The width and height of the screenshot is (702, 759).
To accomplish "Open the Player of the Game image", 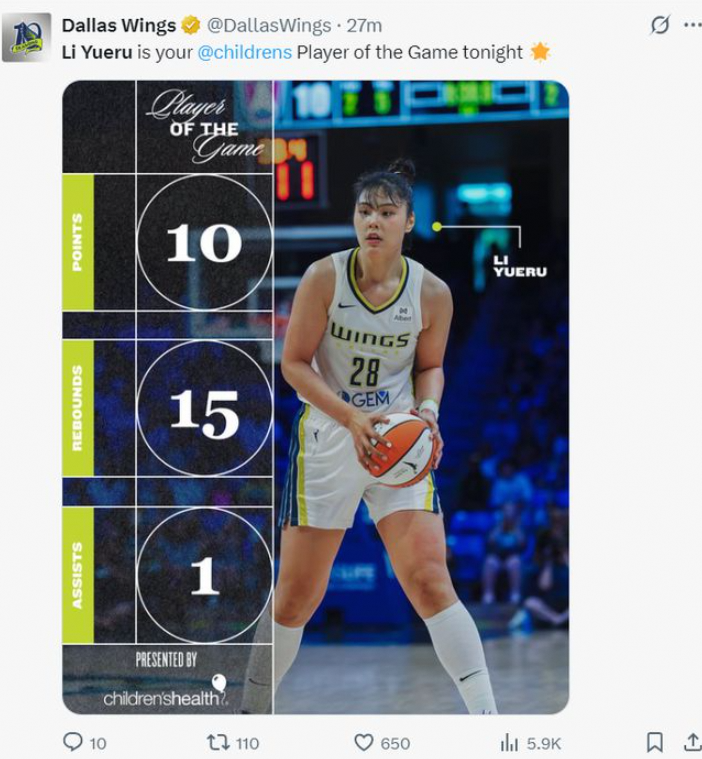I will [316, 397].
